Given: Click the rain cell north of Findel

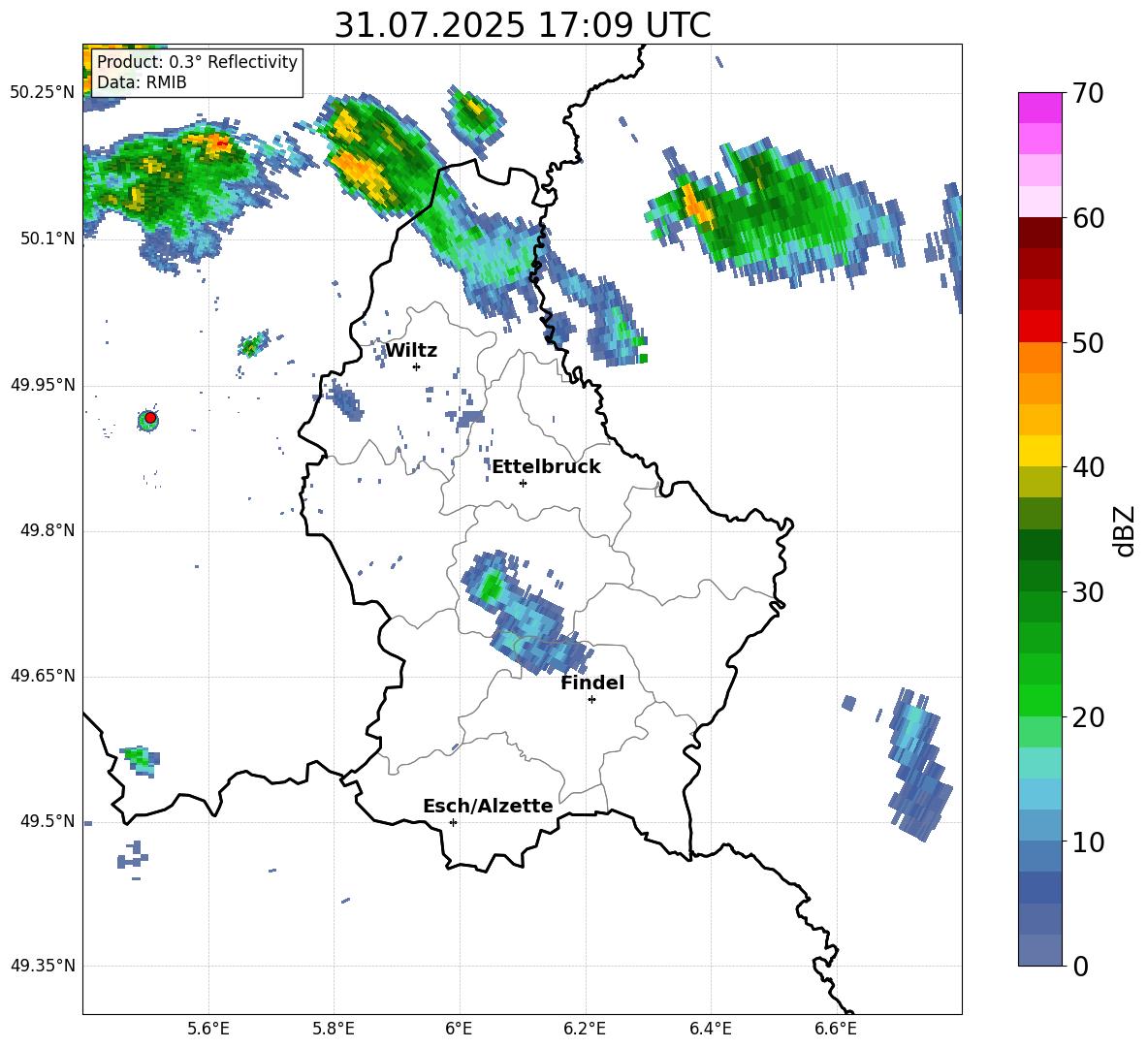Looking at the screenshot, I should click(x=526, y=614).
